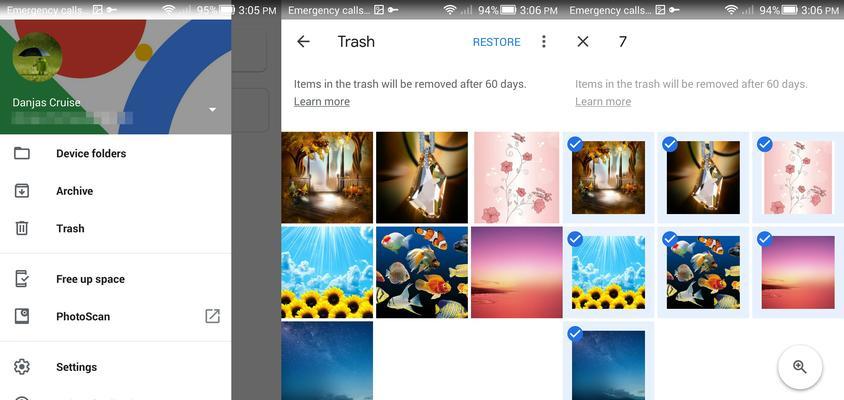Open the autumn forest photo in Trash
This screenshot has height=400, width=844.
tap(327, 177)
